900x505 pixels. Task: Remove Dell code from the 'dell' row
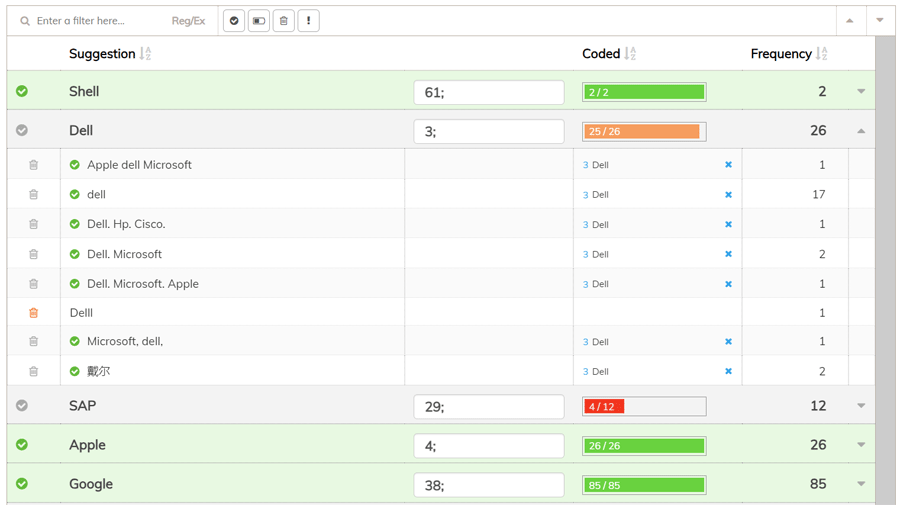(x=728, y=195)
